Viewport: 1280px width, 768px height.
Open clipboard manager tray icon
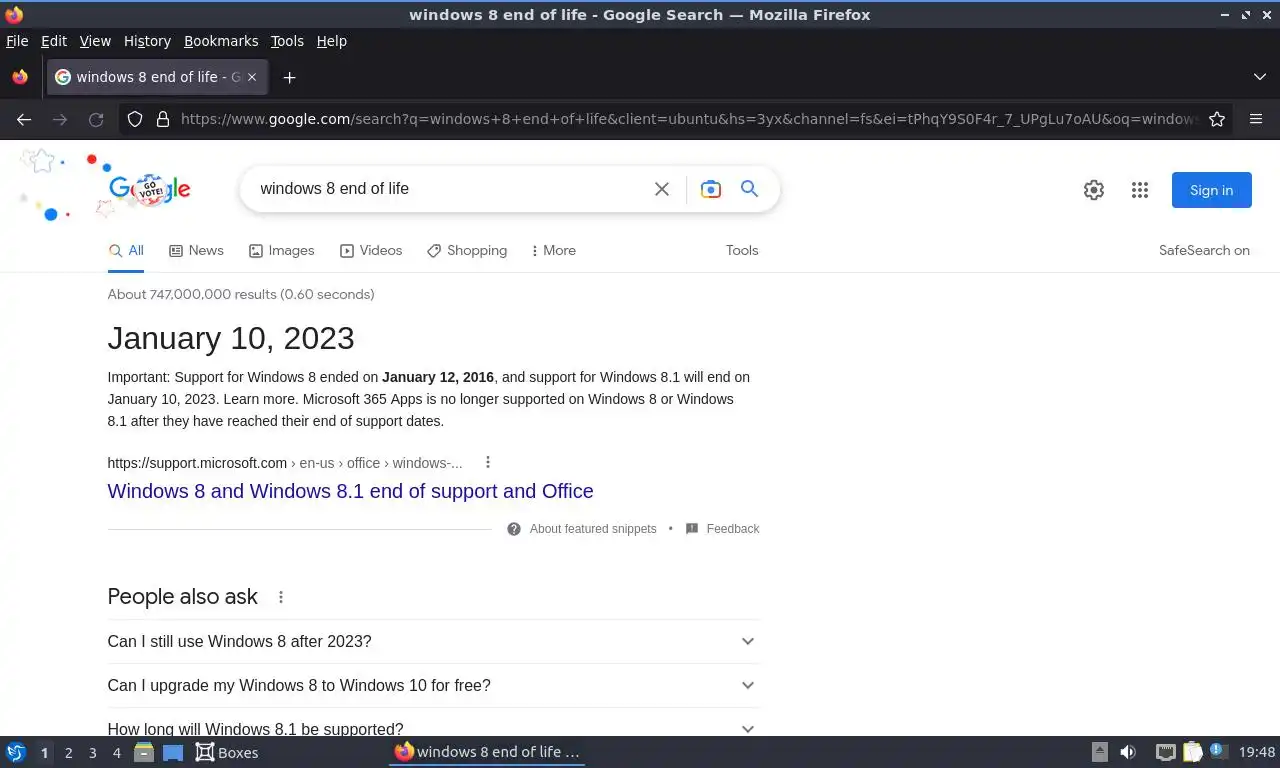tap(1193, 752)
